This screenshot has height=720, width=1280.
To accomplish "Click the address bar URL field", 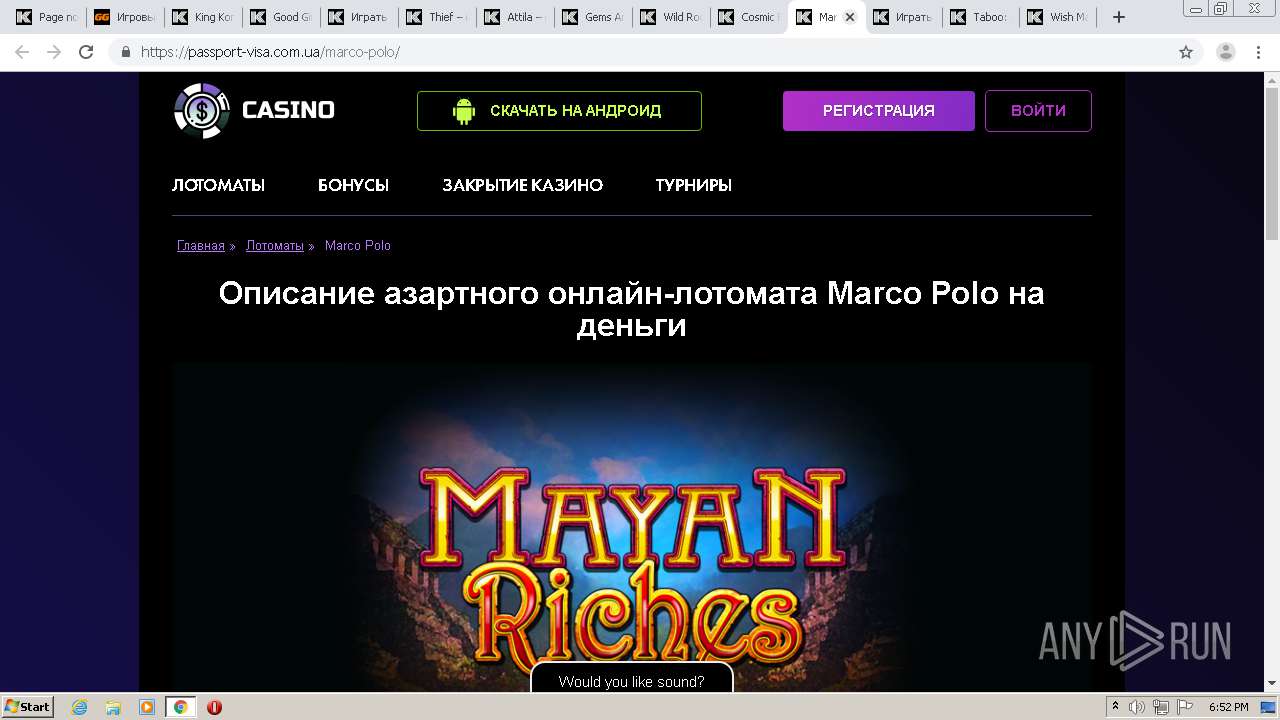I will (x=640, y=52).
